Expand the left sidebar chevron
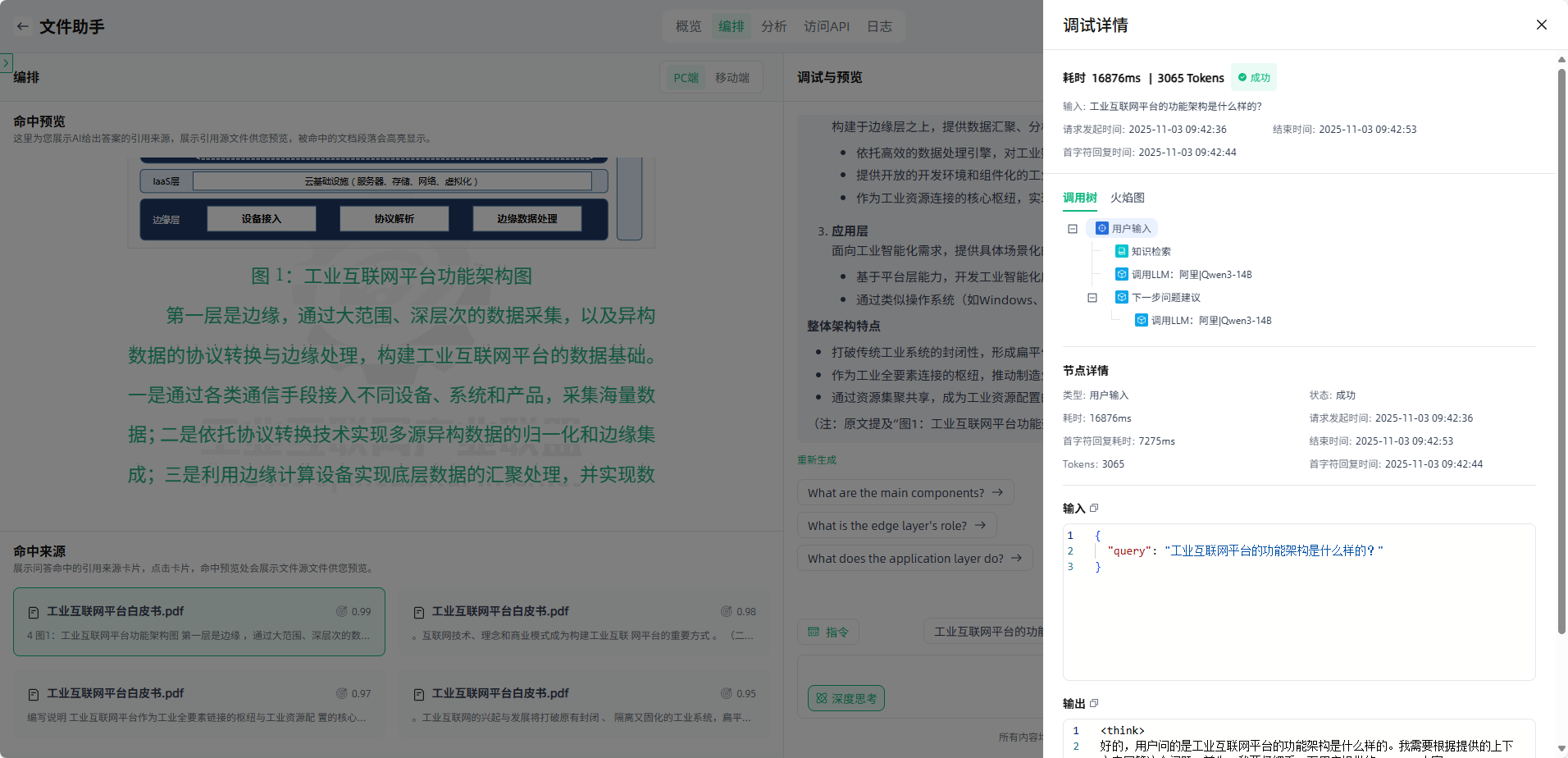This screenshot has height=758, width=1568. tap(6, 62)
